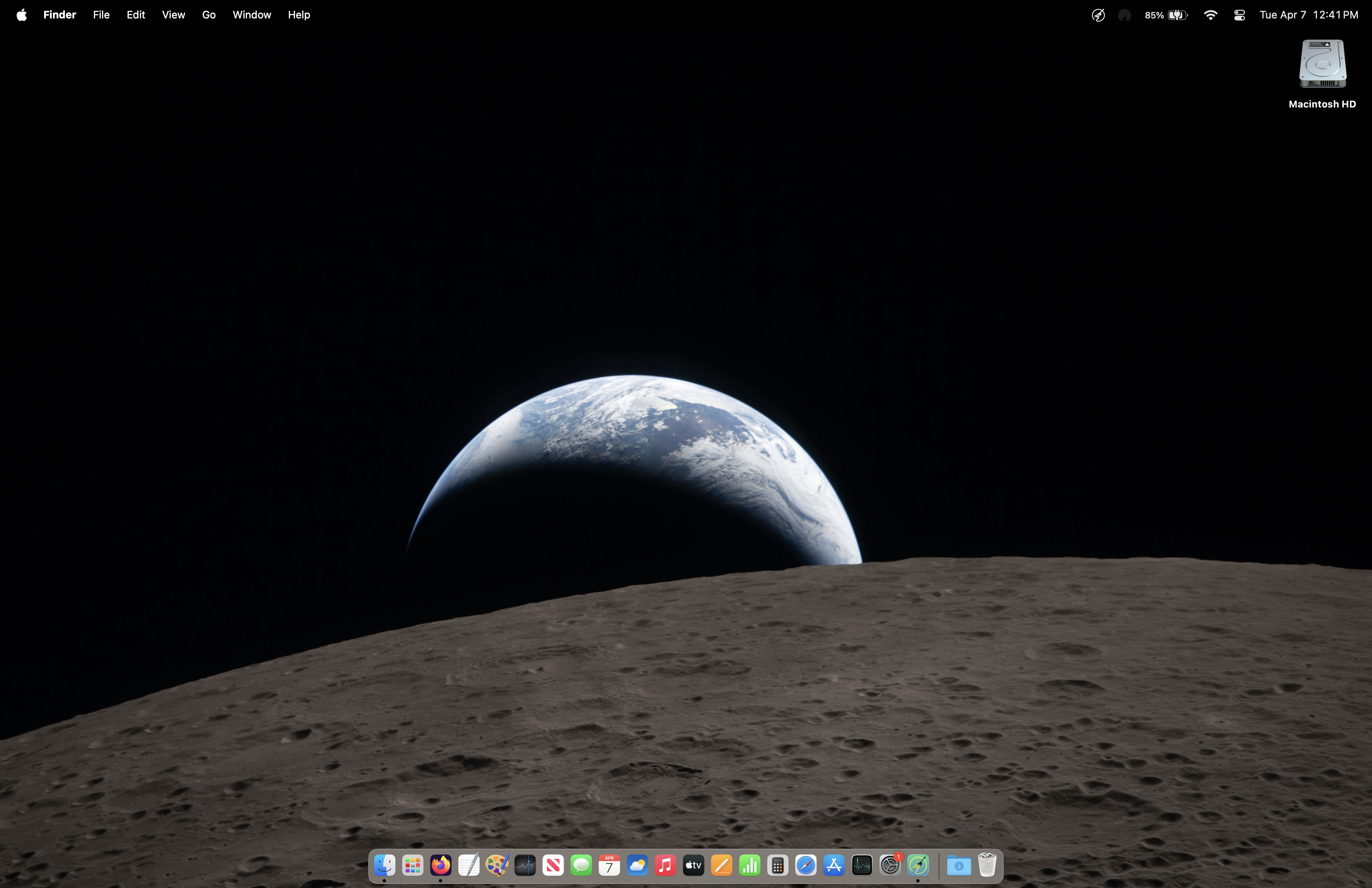Open the paint palette app in the Dock
The height and width of the screenshot is (888, 1372).
tap(497, 865)
